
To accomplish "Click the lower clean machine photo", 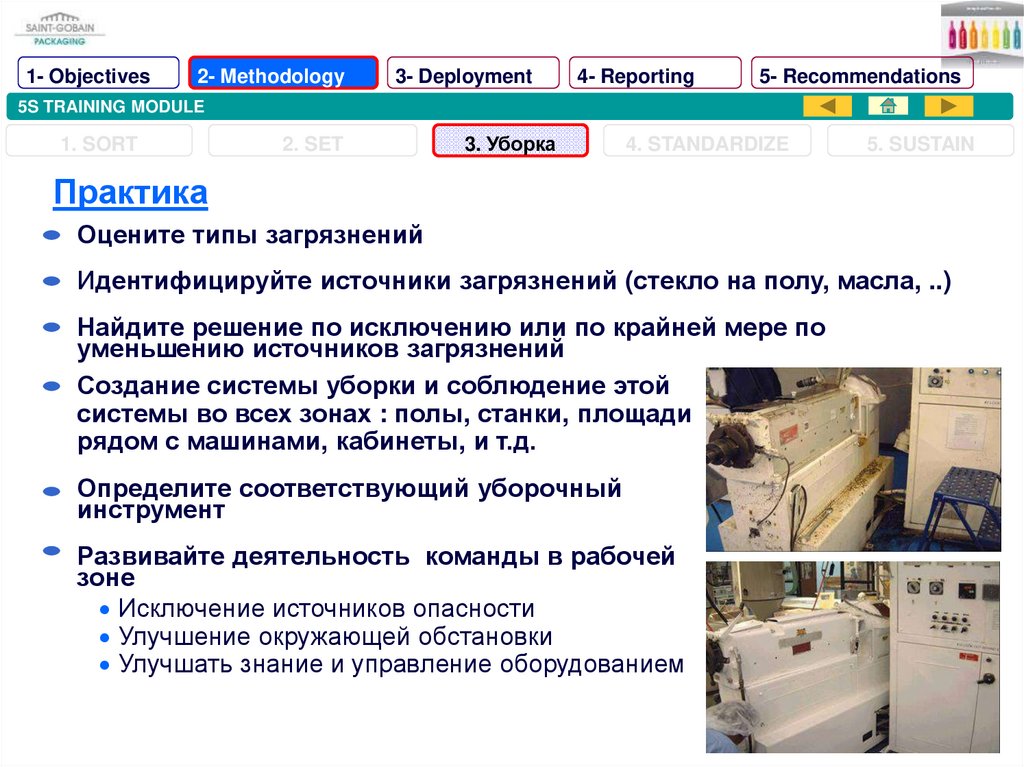I will tap(853, 657).
